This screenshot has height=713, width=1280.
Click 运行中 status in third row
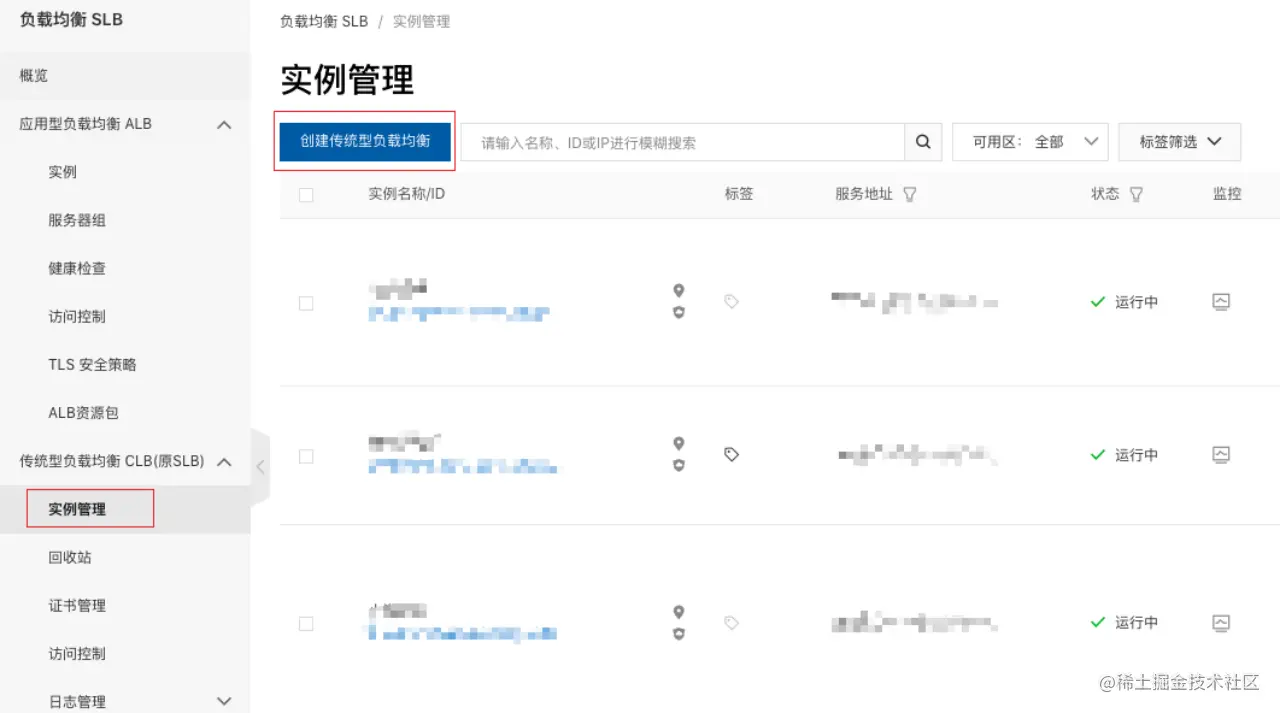(x=1136, y=623)
